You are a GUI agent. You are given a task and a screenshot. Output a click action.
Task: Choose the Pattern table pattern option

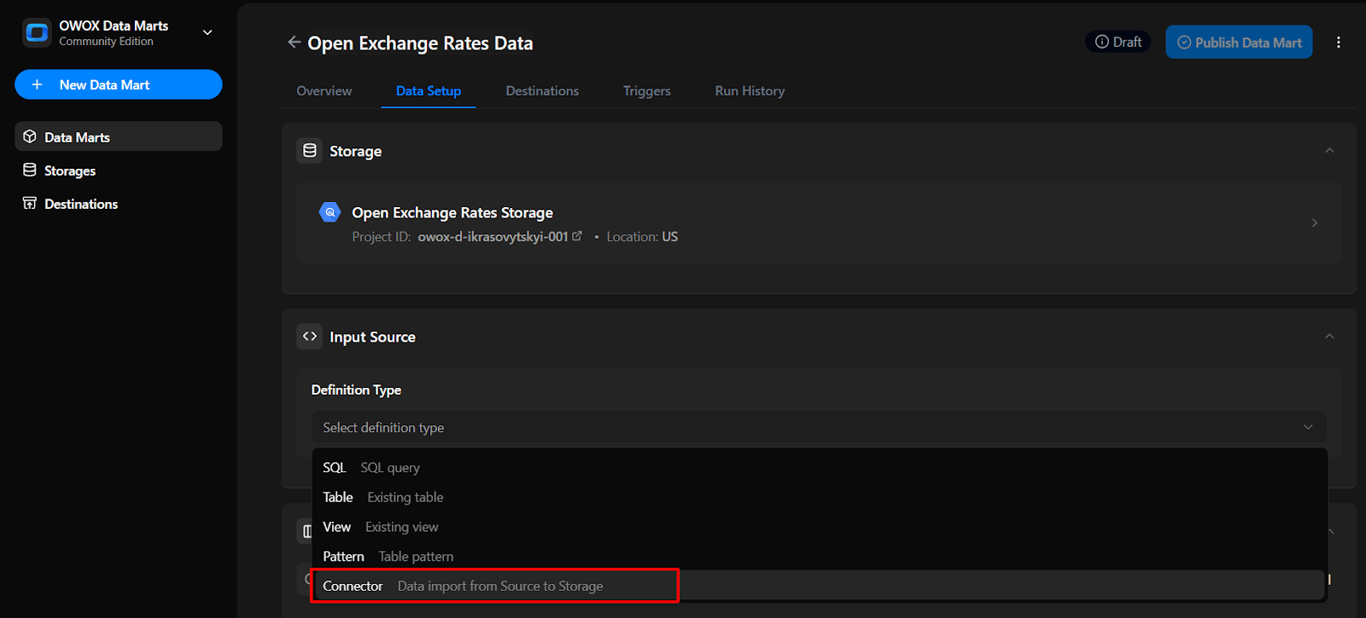click(819, 556)
